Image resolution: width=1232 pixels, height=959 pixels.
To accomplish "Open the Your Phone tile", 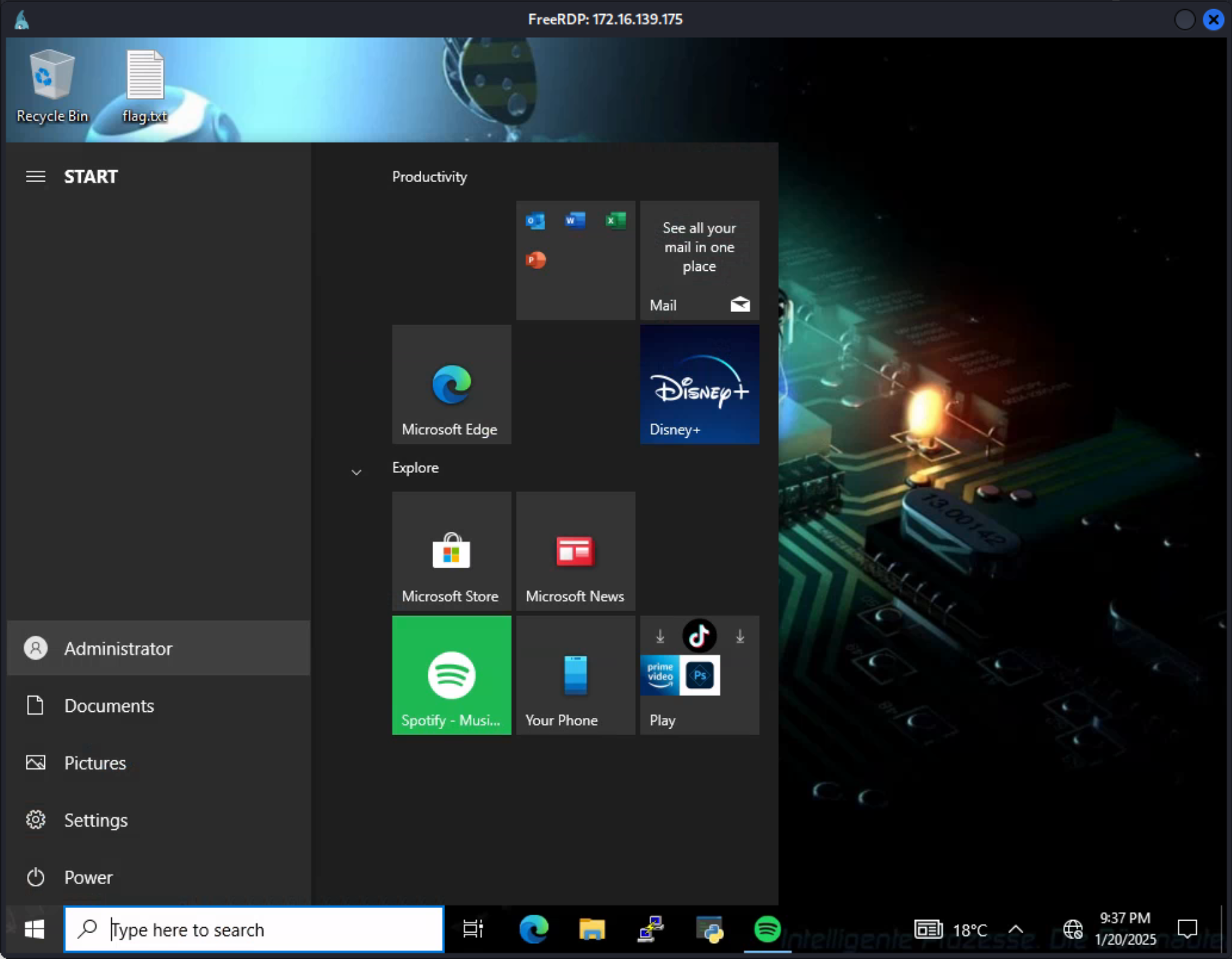I will click(x=576, y=676).
